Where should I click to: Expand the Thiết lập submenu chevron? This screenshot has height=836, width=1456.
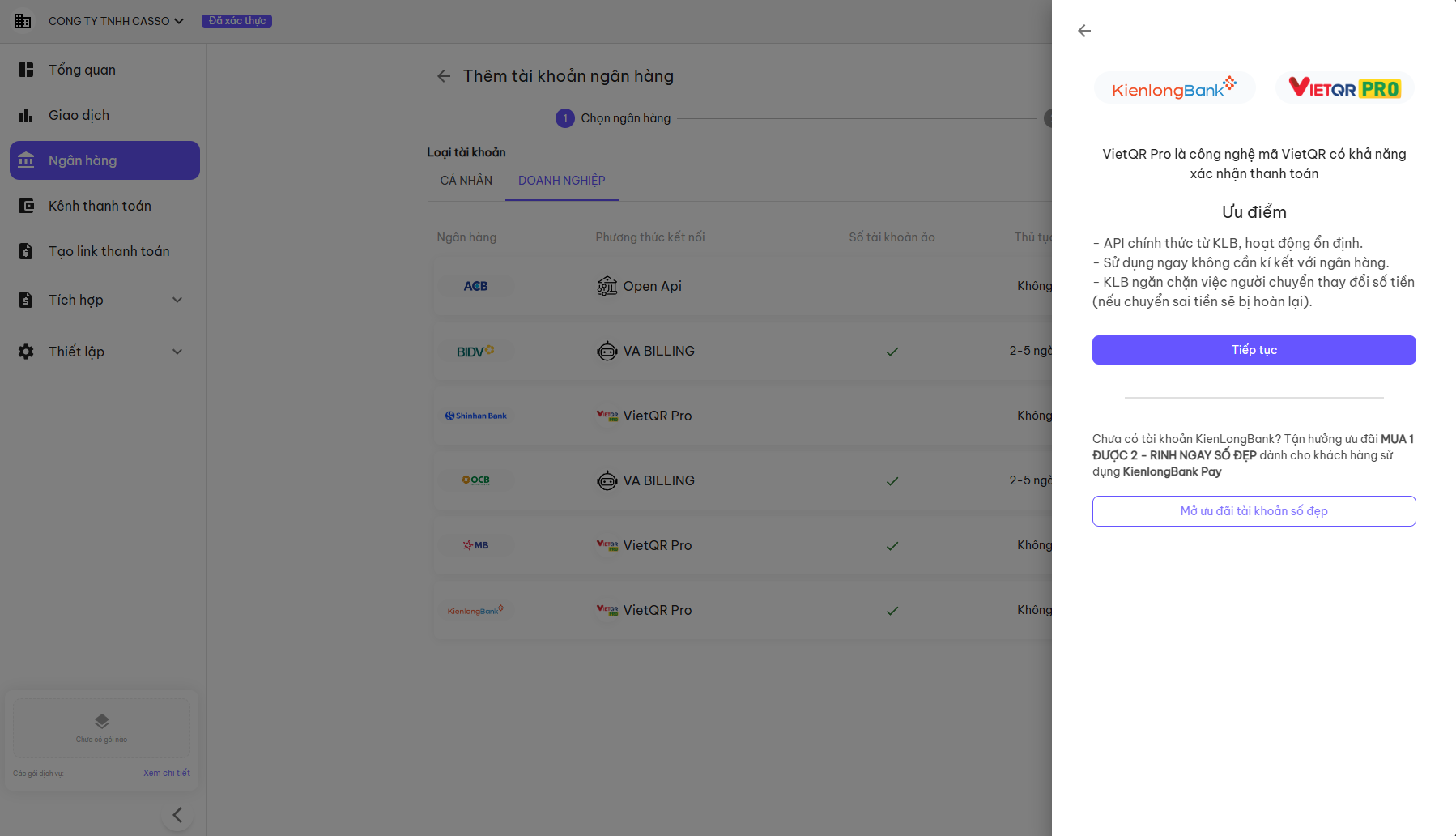point(177,352)
